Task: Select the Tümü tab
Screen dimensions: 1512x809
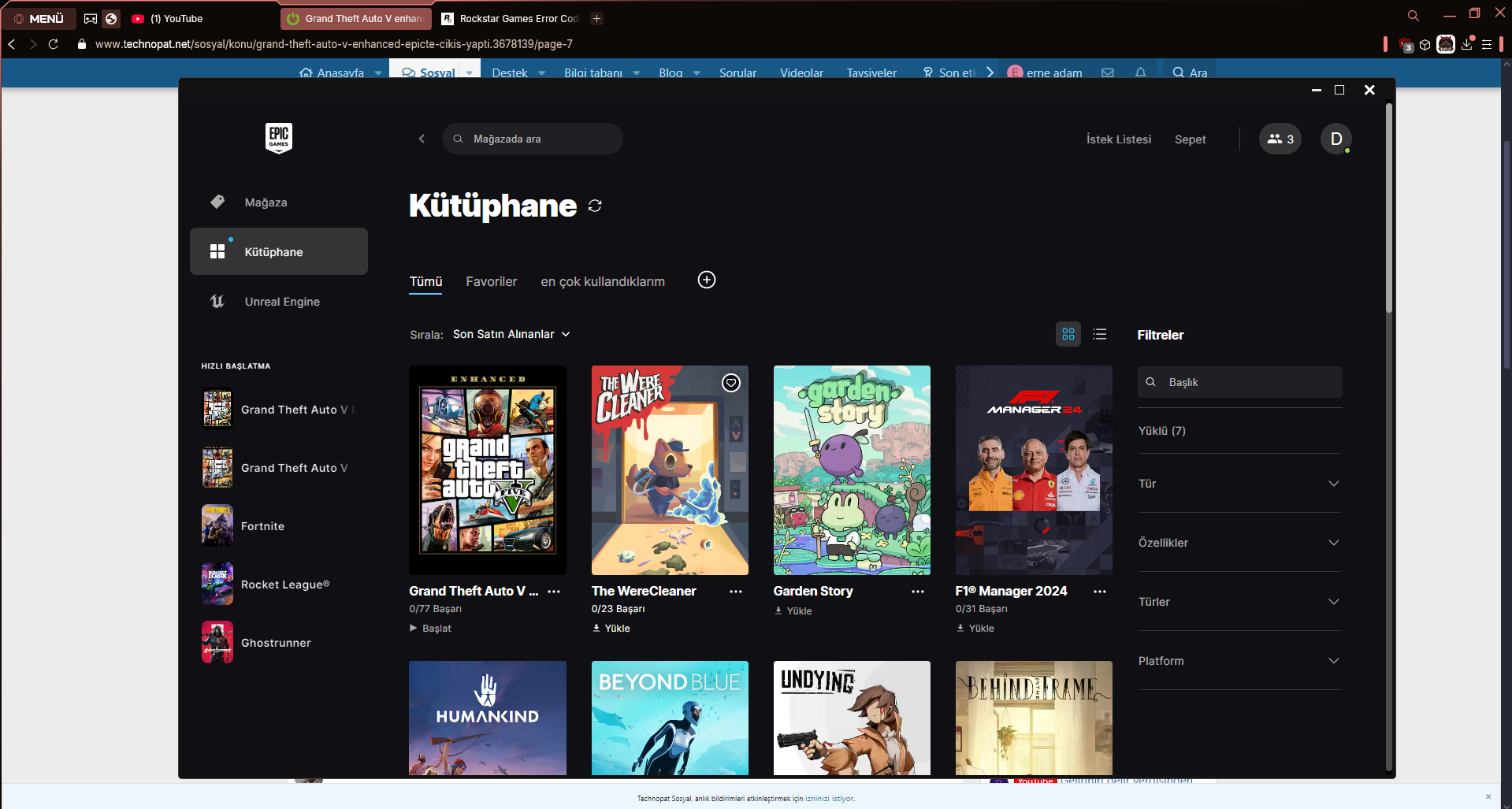Action: (425, 281)
